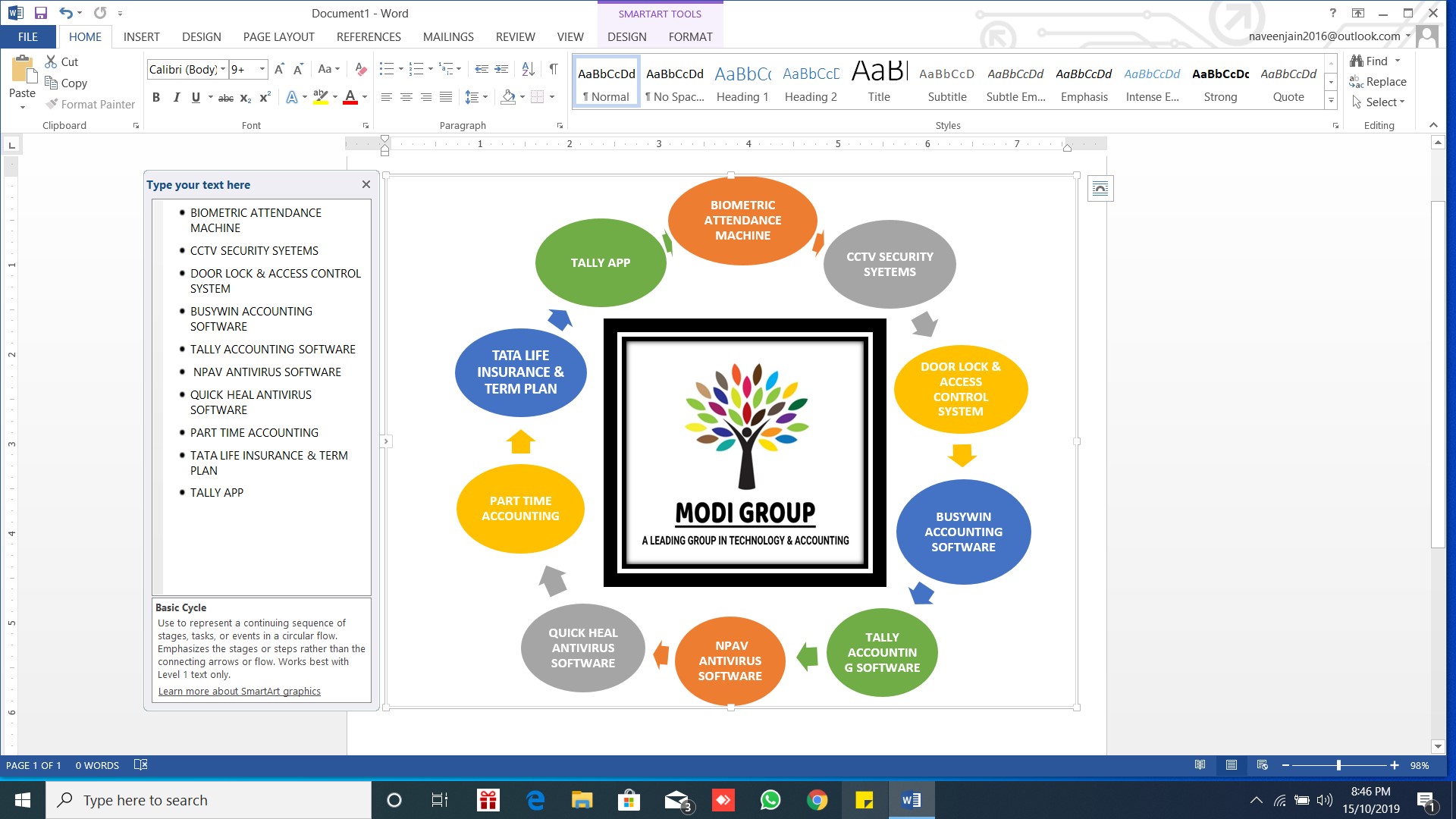
Task: Open WhatsApp from the taskbar
Action: point(770,800)
